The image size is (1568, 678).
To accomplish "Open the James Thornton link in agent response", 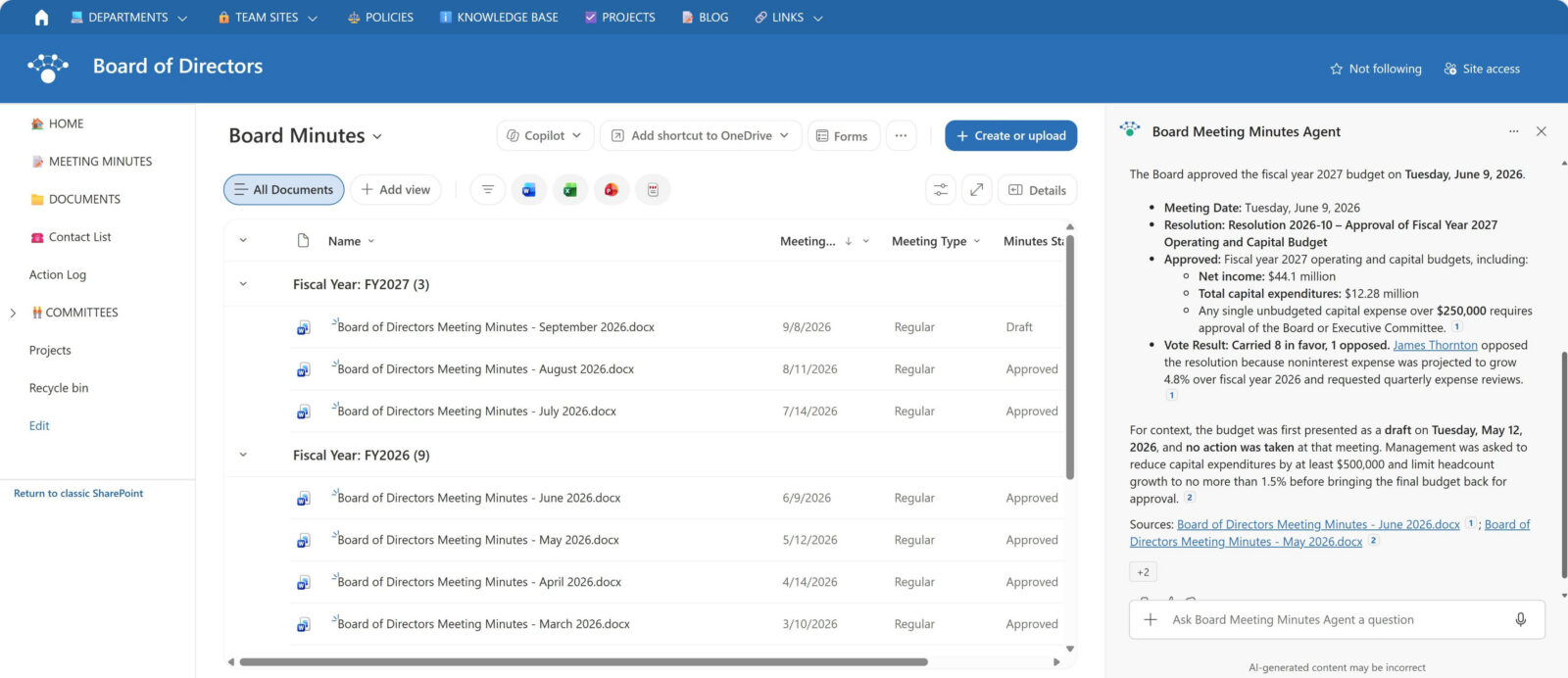I will 1435,346.
